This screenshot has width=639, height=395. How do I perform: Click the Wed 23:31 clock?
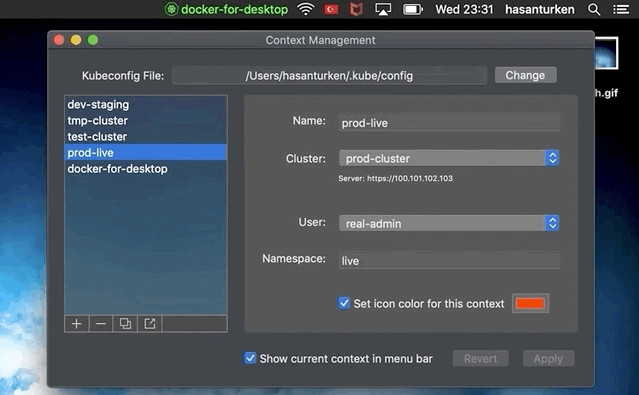[464, 9]
